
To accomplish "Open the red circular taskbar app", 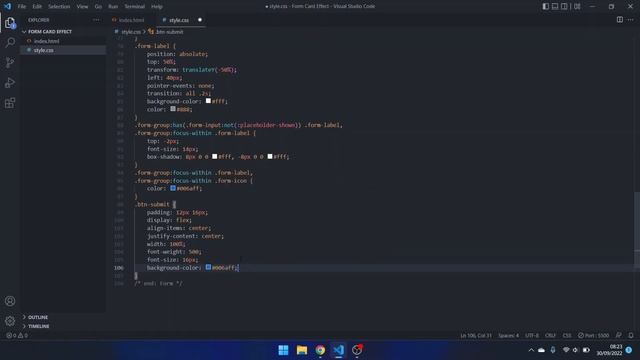I will pos(357,350).
